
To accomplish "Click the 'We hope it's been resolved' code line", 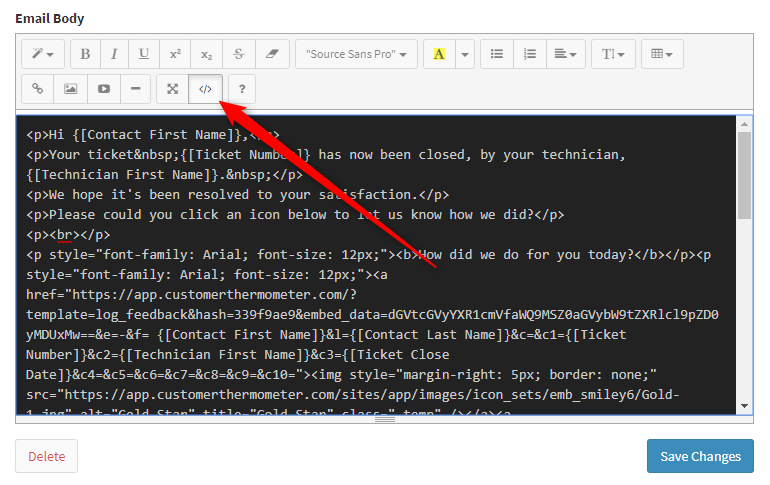I will [237, 195].
